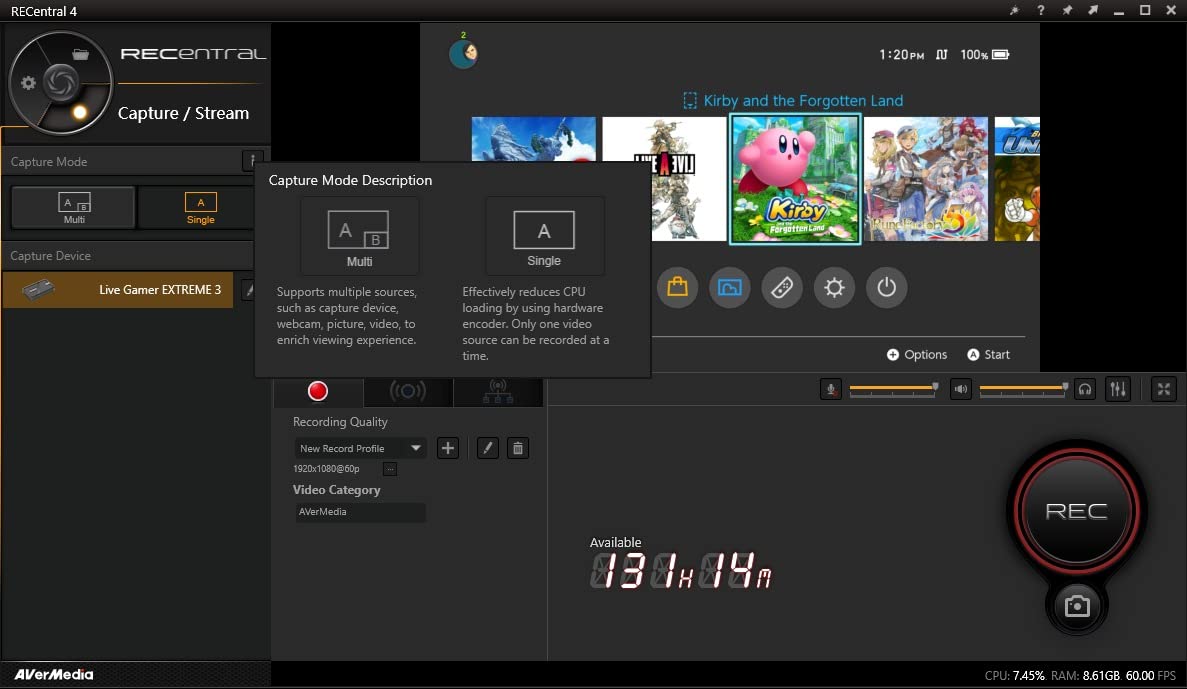Click the RAM 8.61GB status text

[1085, 675]
